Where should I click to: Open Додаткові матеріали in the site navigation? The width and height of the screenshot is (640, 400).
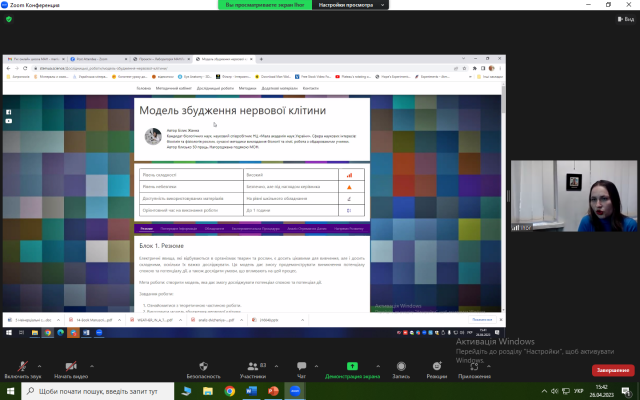coord(279,88)
